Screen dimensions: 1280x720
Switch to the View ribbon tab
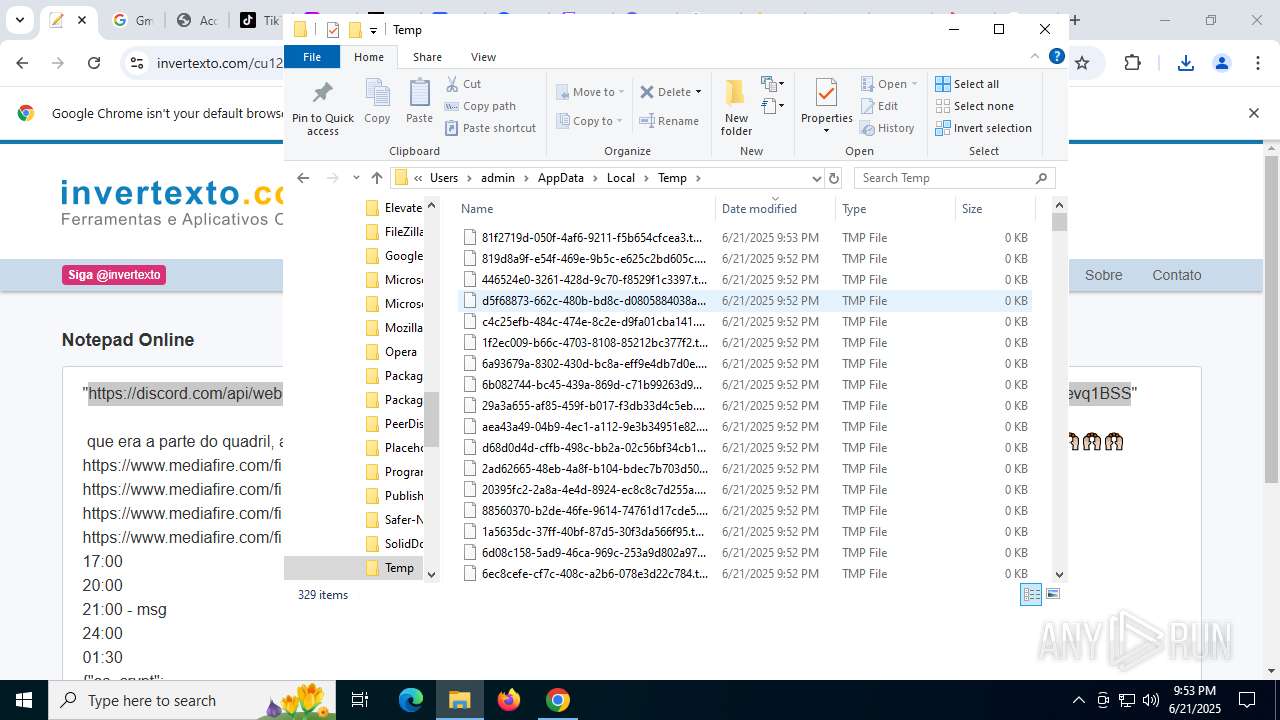[x=483, y=57]
